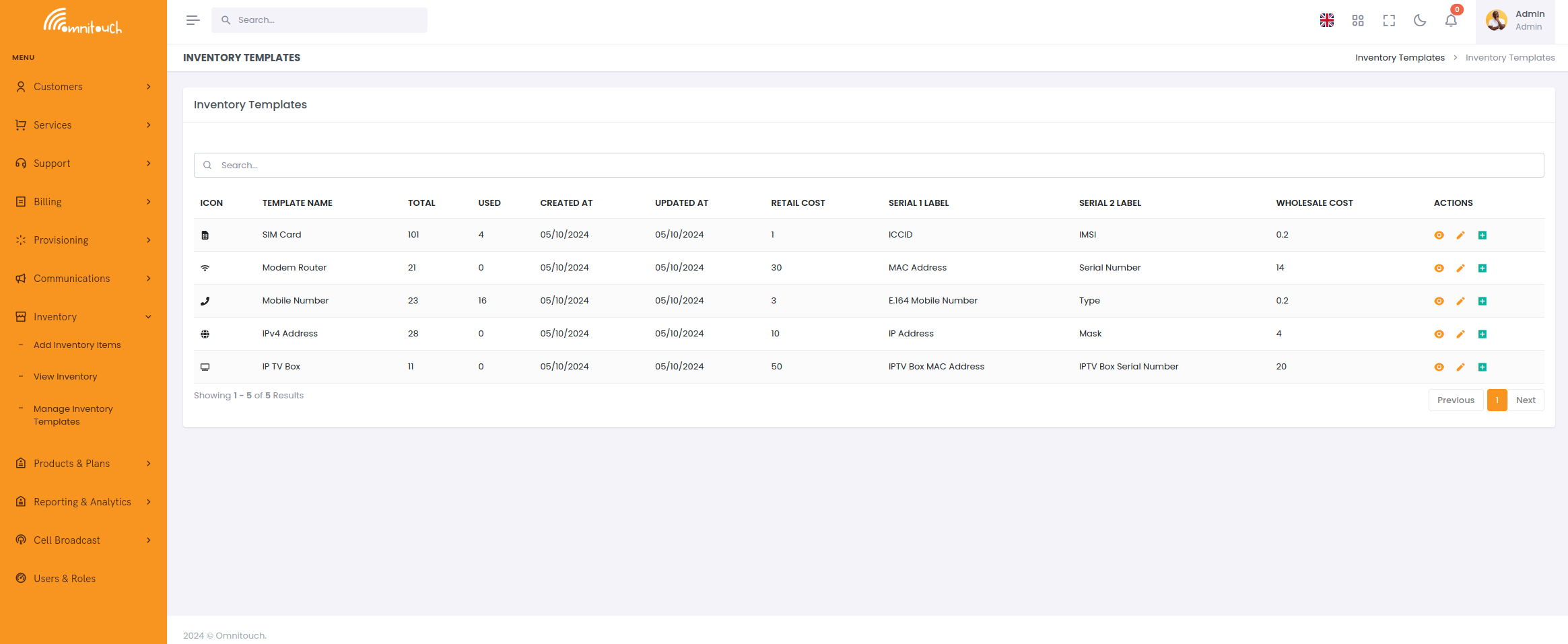1568x644 pixels.
Task: Add inventory to the SIM Card template
Action: pos(1482,235)
